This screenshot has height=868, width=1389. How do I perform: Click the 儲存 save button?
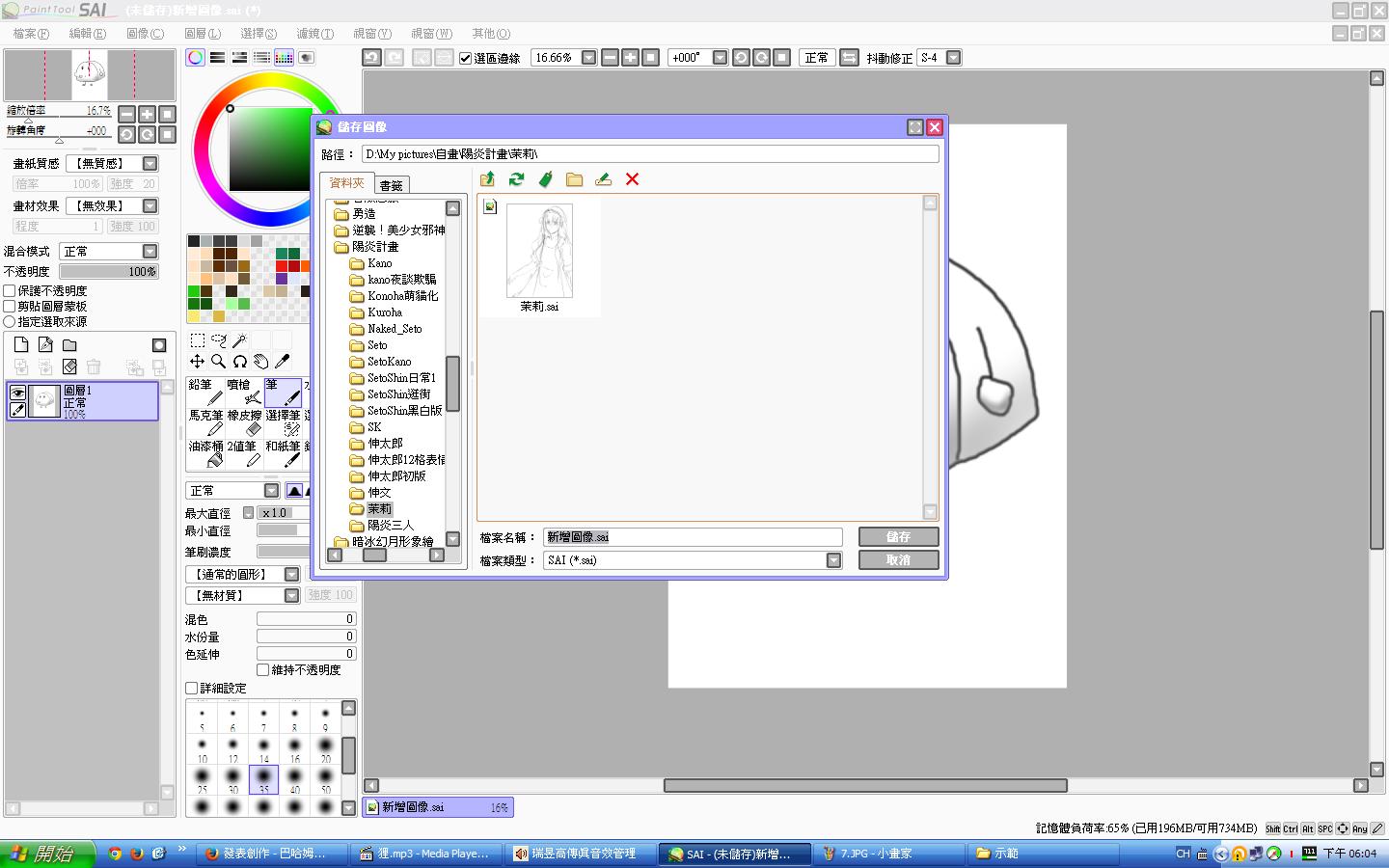pyautogui.click(x=898, y=537)
